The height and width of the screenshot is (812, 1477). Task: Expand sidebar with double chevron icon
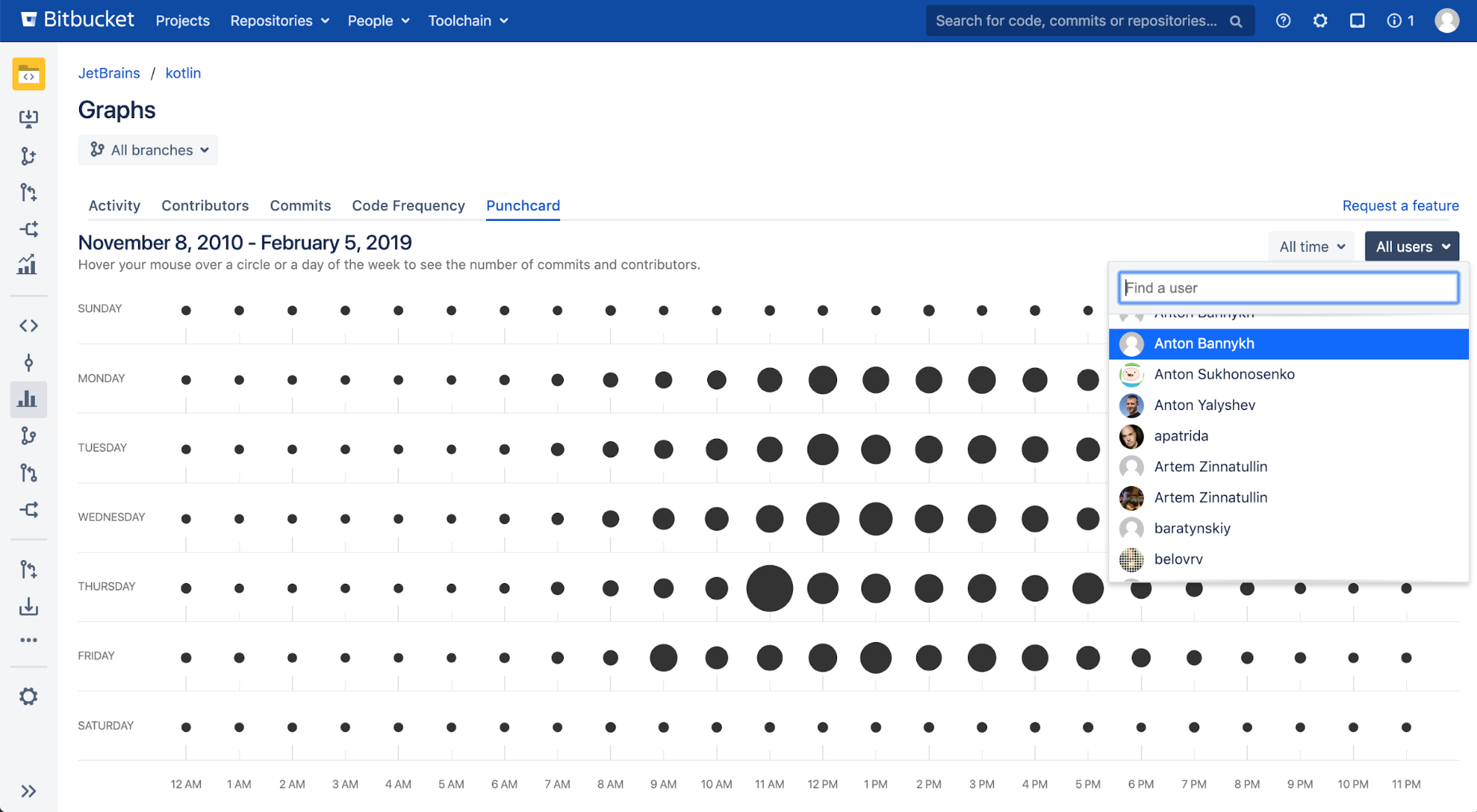point(28,791)
